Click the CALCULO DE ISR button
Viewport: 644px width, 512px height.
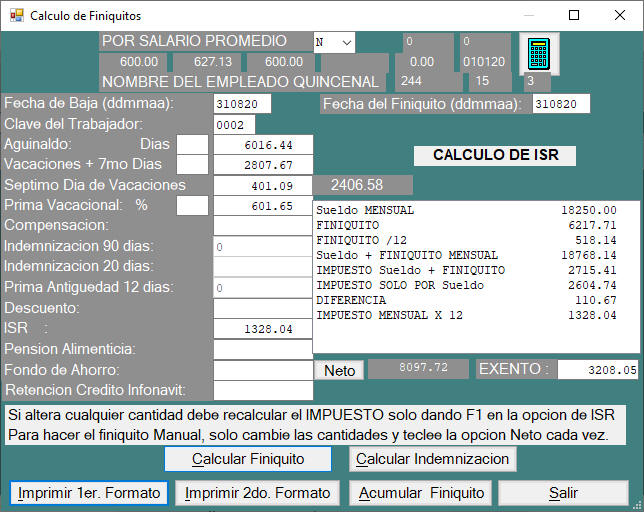point(494,155)
